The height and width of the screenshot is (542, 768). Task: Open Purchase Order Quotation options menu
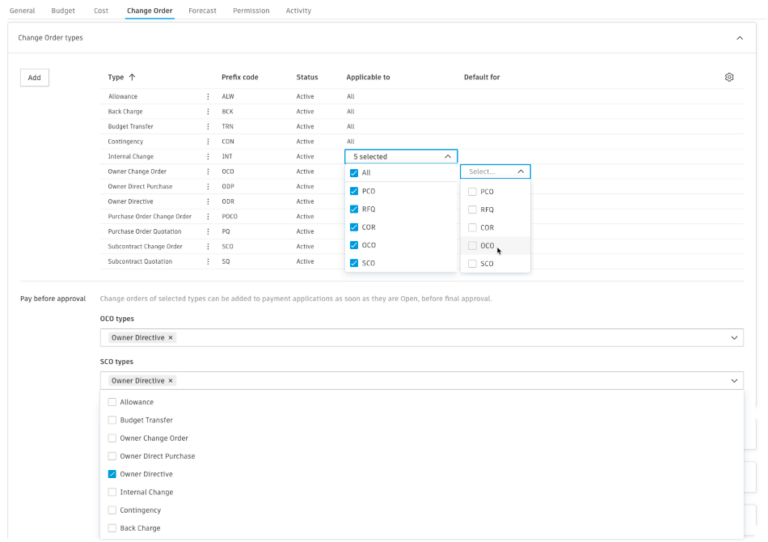(208, 232)
